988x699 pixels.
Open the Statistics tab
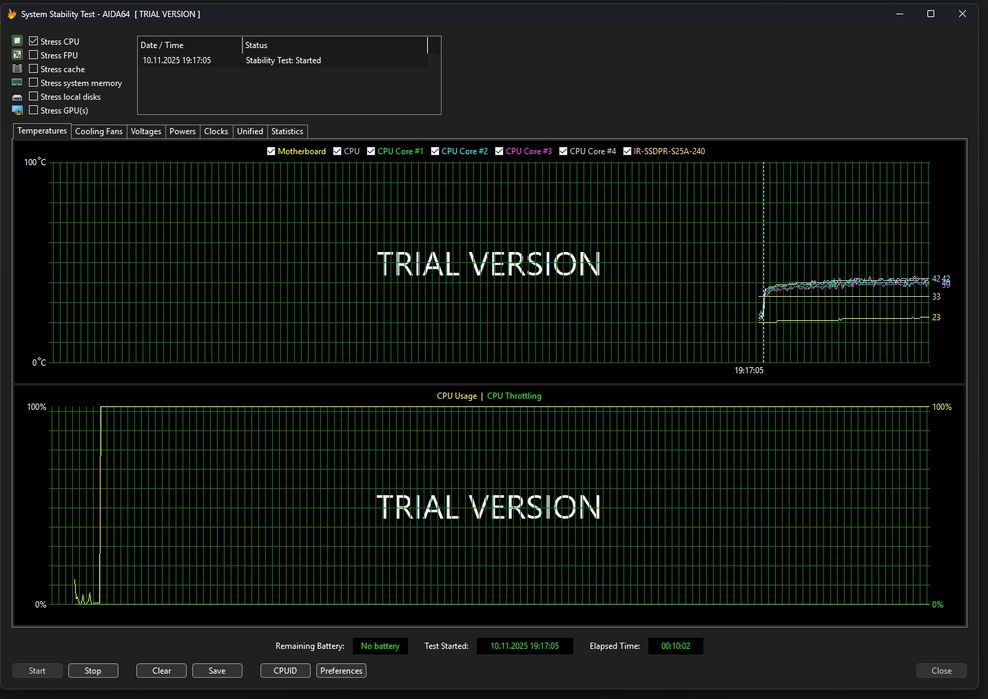click(x=287, y=131)
